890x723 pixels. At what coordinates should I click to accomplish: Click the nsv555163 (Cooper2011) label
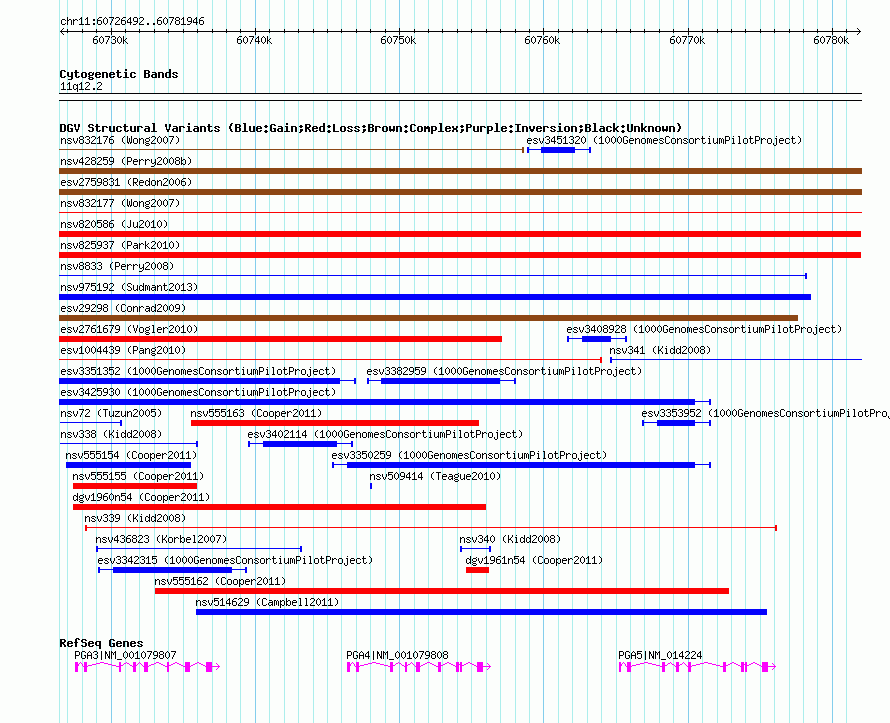(256, 413)
